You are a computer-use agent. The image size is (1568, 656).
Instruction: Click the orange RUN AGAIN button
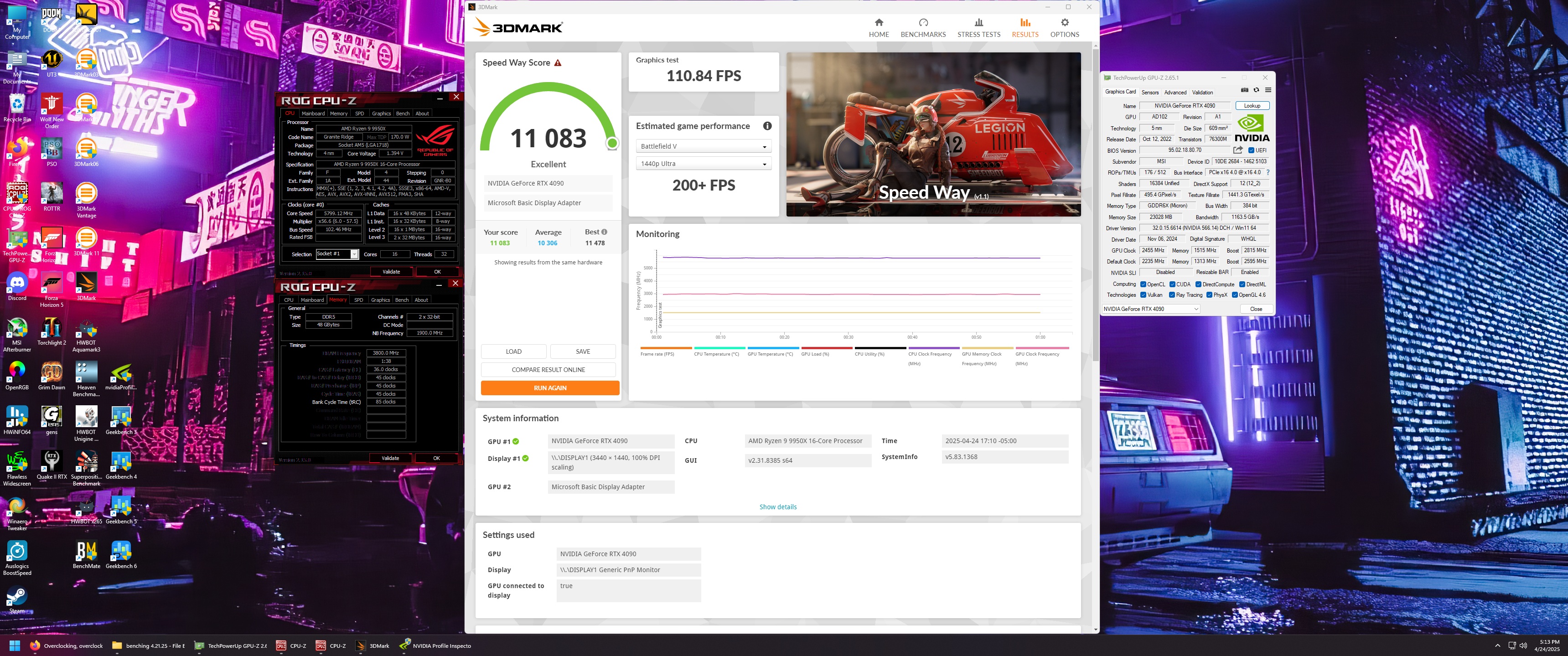click(x=550, y=387)
